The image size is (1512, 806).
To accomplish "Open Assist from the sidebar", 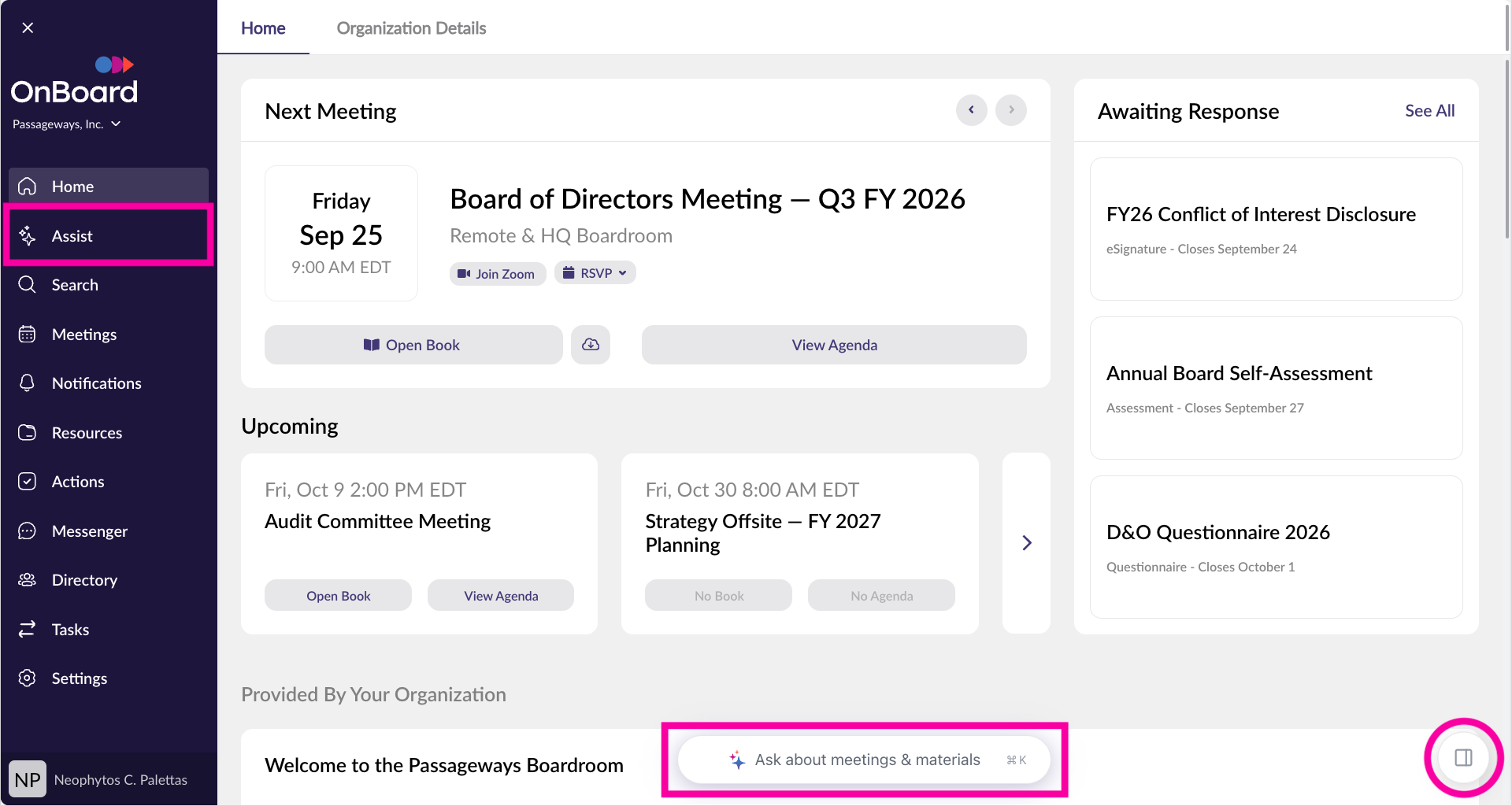I will coord(109,236).
